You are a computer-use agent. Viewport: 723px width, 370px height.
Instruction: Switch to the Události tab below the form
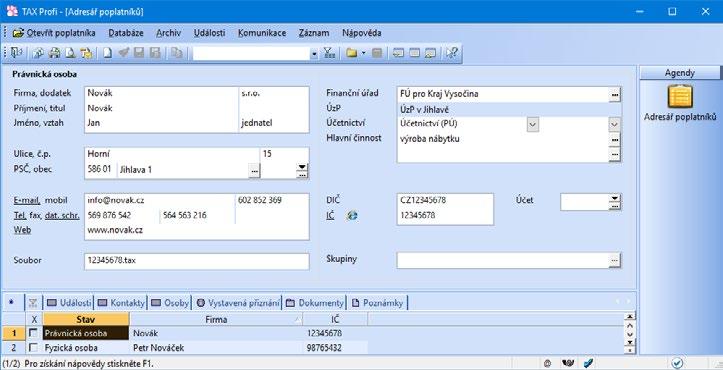pyautogui.click(x=69, y=303)
